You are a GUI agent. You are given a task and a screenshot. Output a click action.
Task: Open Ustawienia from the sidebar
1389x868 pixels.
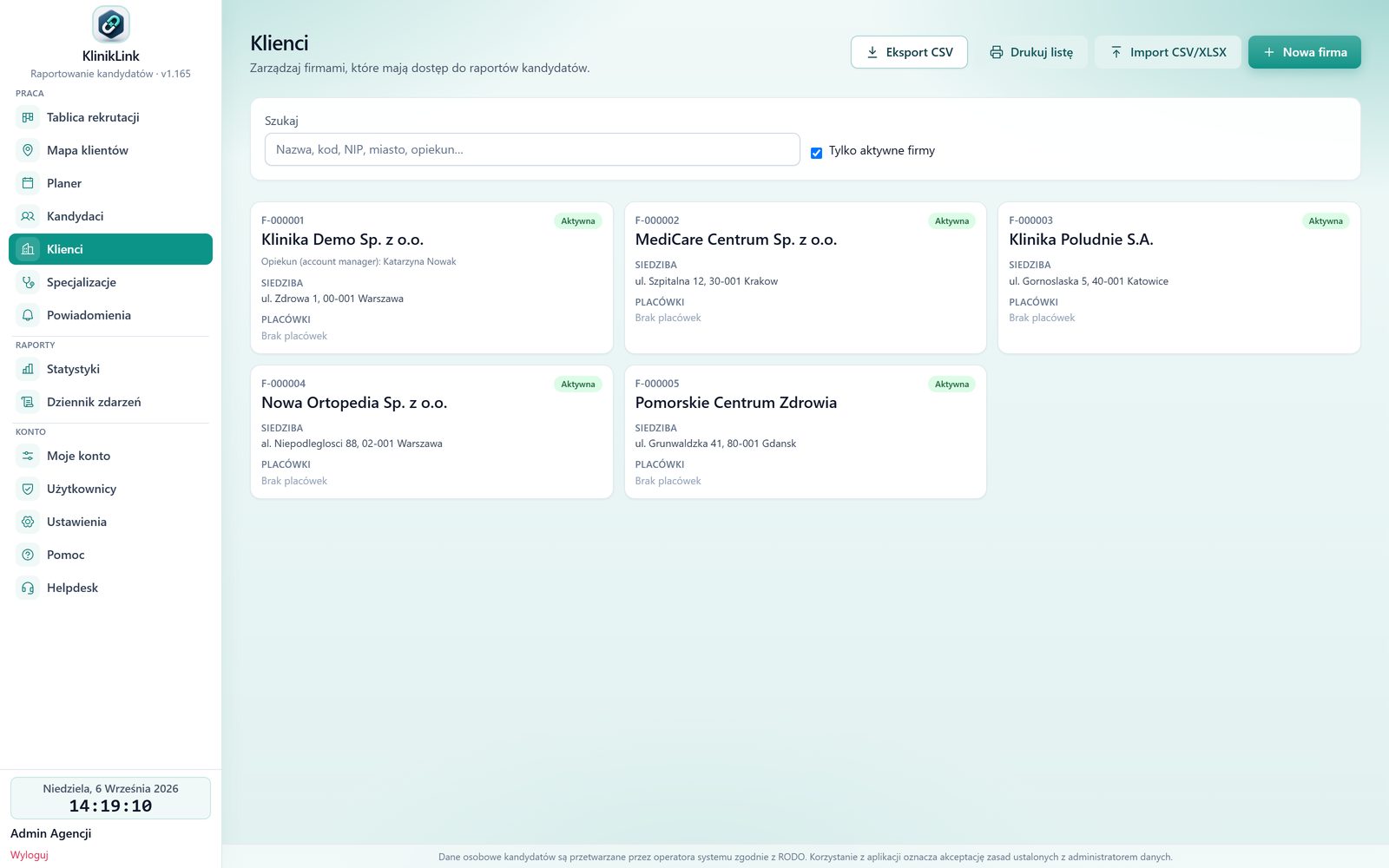[110, 522]
